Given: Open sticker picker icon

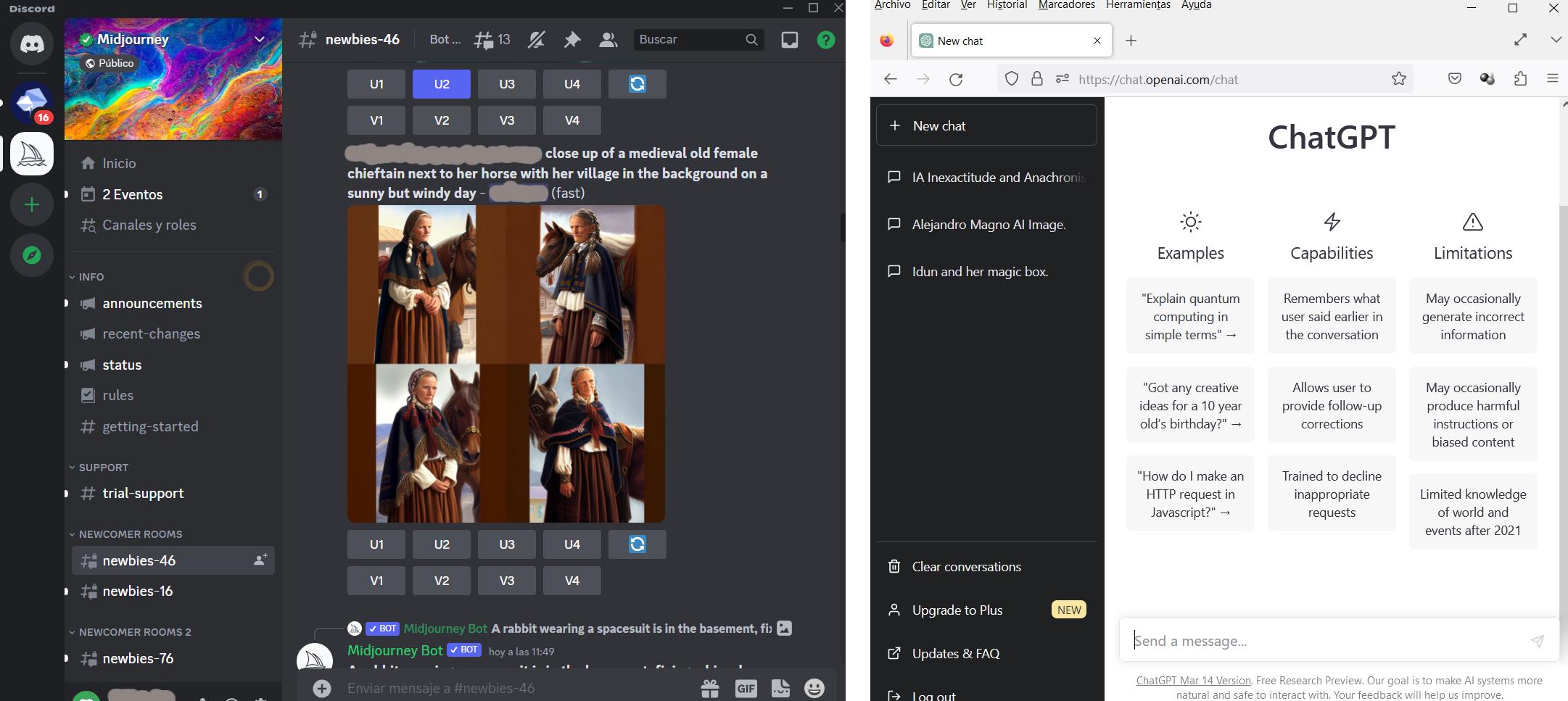Looking at the screenshot, I should (780, 688).
